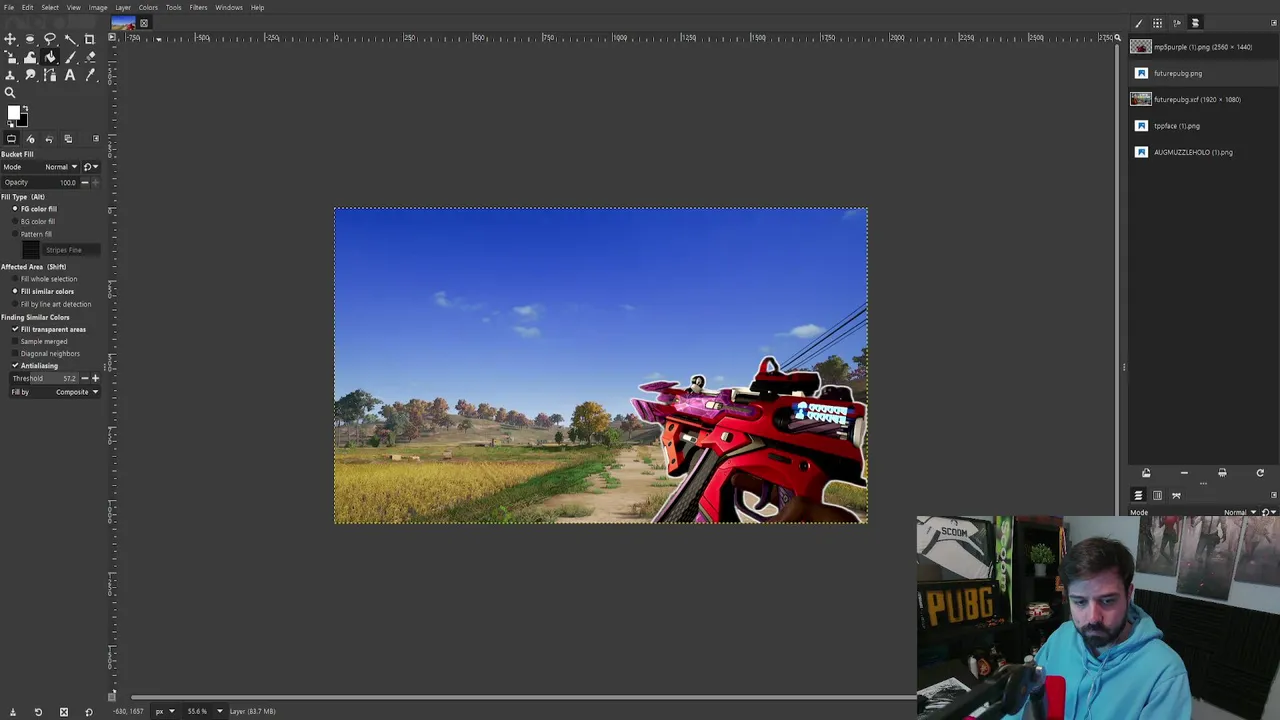This screenshot has height=720, width=1280.
Task: Select AUGMUZZLEHOLO (1).png entry
Action: (1203, 152)
